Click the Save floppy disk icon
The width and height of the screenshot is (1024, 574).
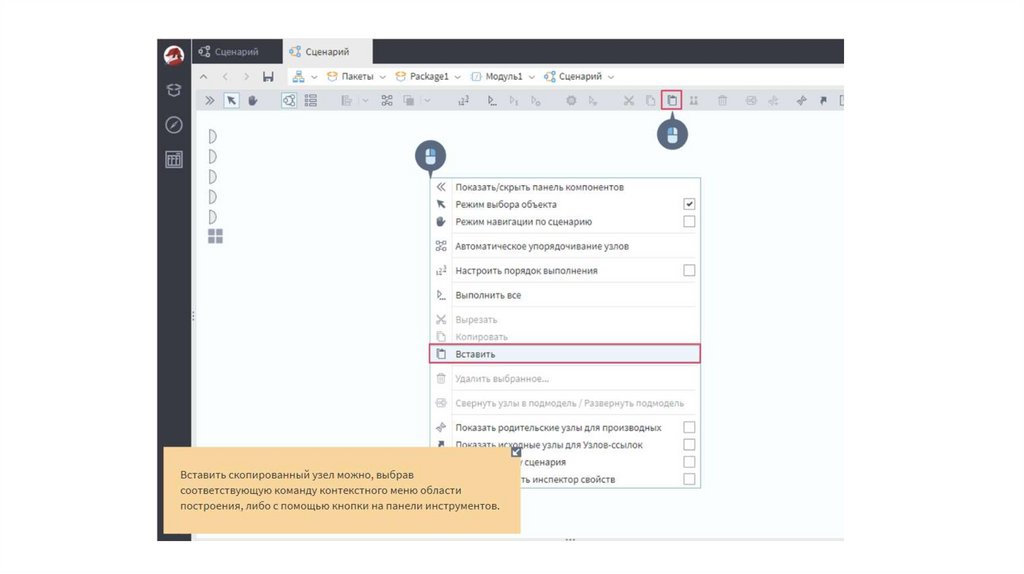(267, 77)
